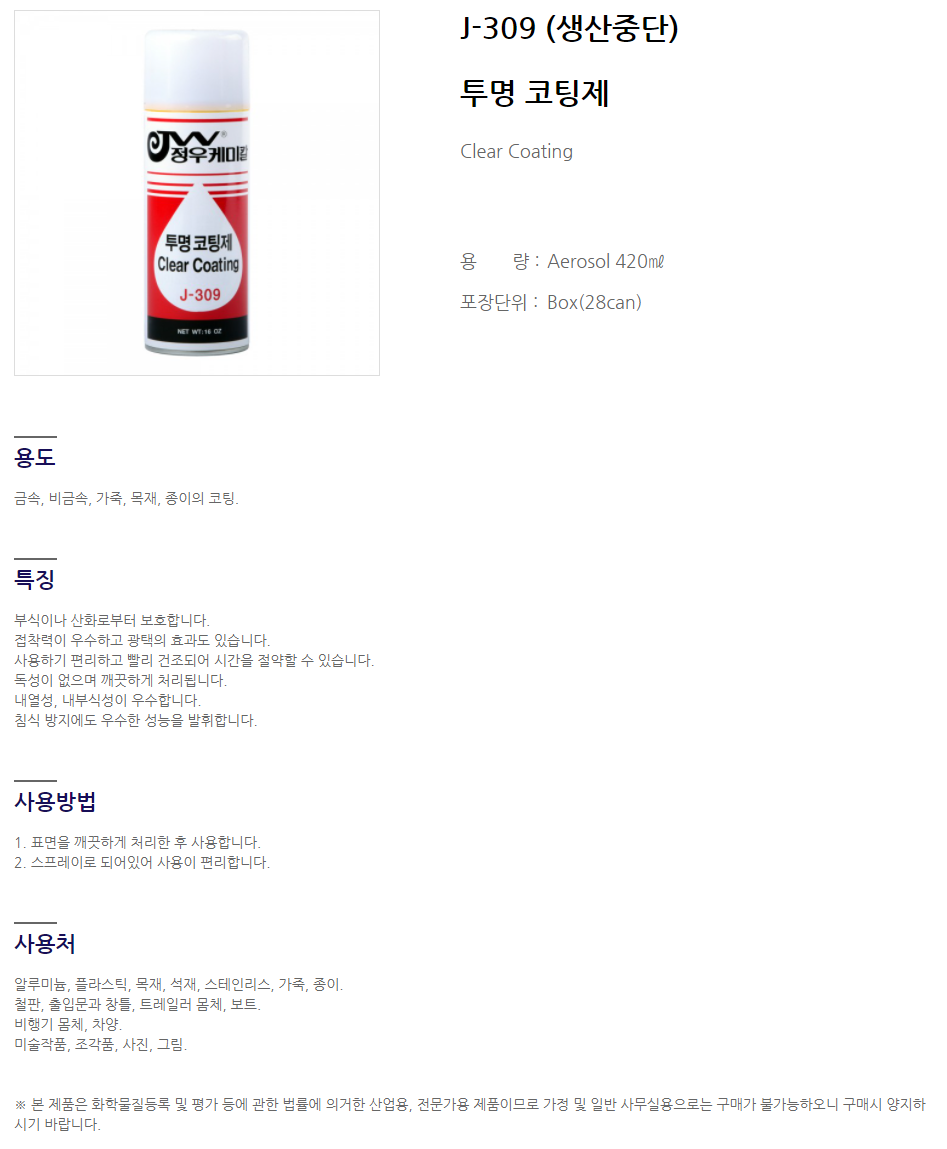Click the J-309 spray can product image
The height and width of the screenshot is (1149, 947).
196,193
